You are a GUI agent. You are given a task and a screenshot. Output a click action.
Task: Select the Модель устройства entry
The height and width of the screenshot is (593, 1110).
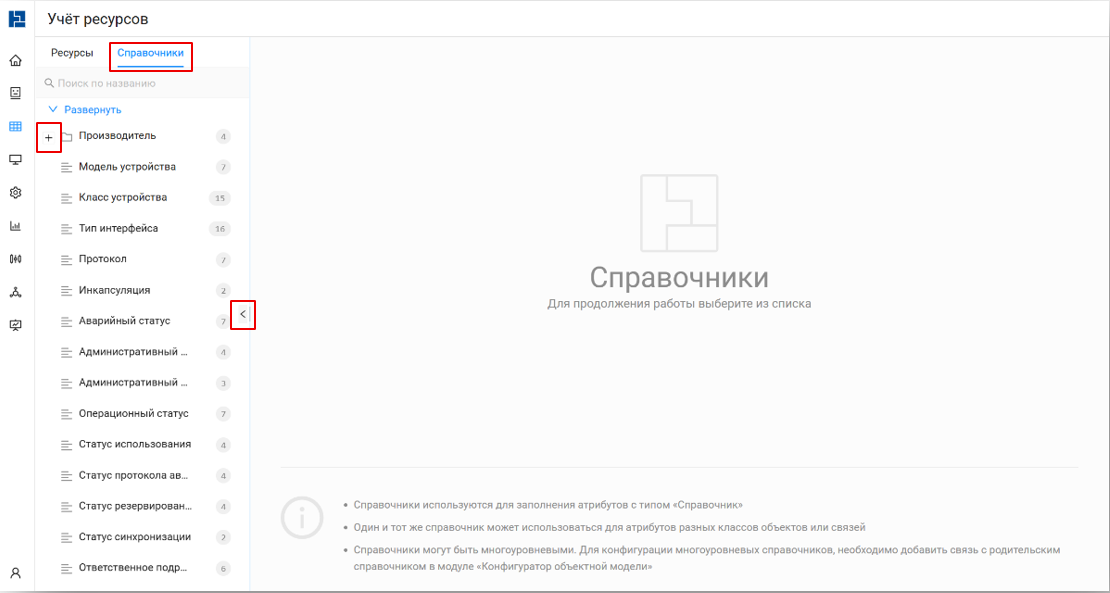pyautogui.click(x=125, y=166)
